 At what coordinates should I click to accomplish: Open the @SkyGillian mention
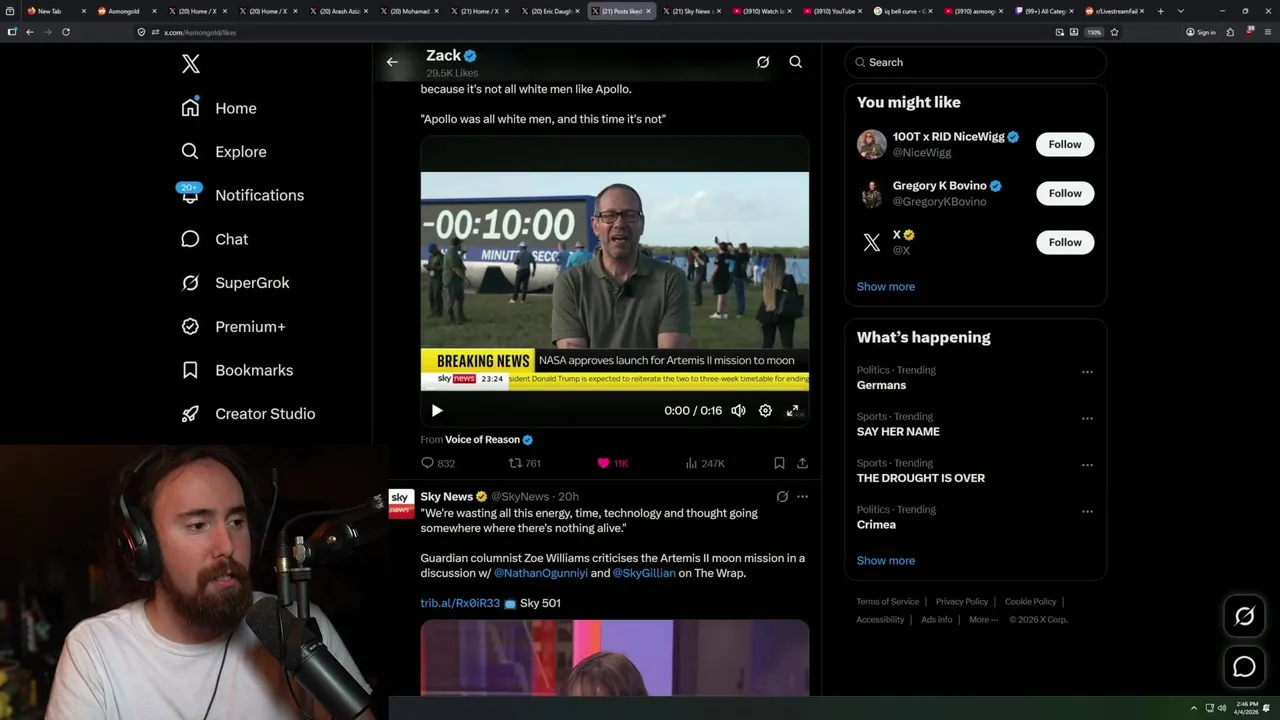point(644,573)
